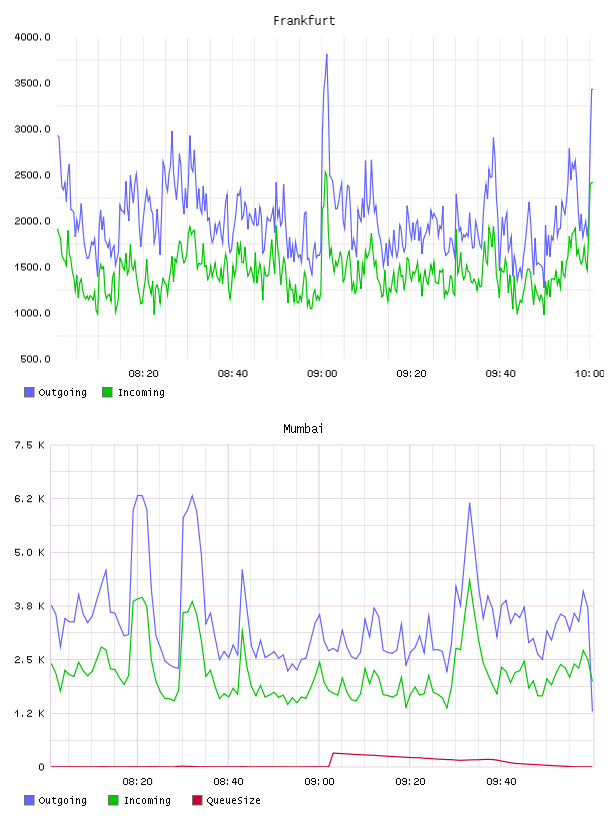Click the 2.5 K y-axis label in Mumbai

pos(29,659)
